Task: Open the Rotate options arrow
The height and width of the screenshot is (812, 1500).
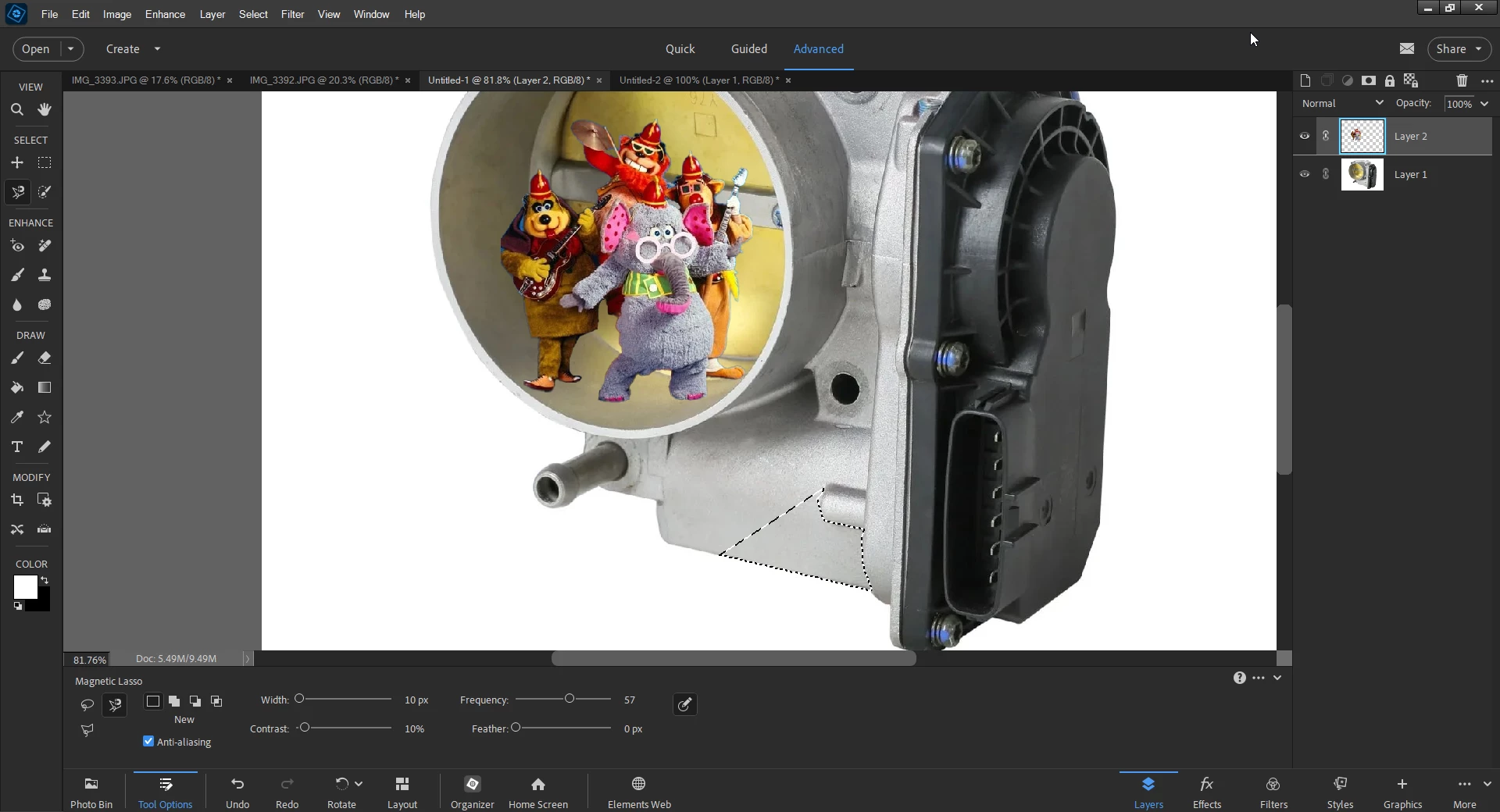Action: click(359, 784)
